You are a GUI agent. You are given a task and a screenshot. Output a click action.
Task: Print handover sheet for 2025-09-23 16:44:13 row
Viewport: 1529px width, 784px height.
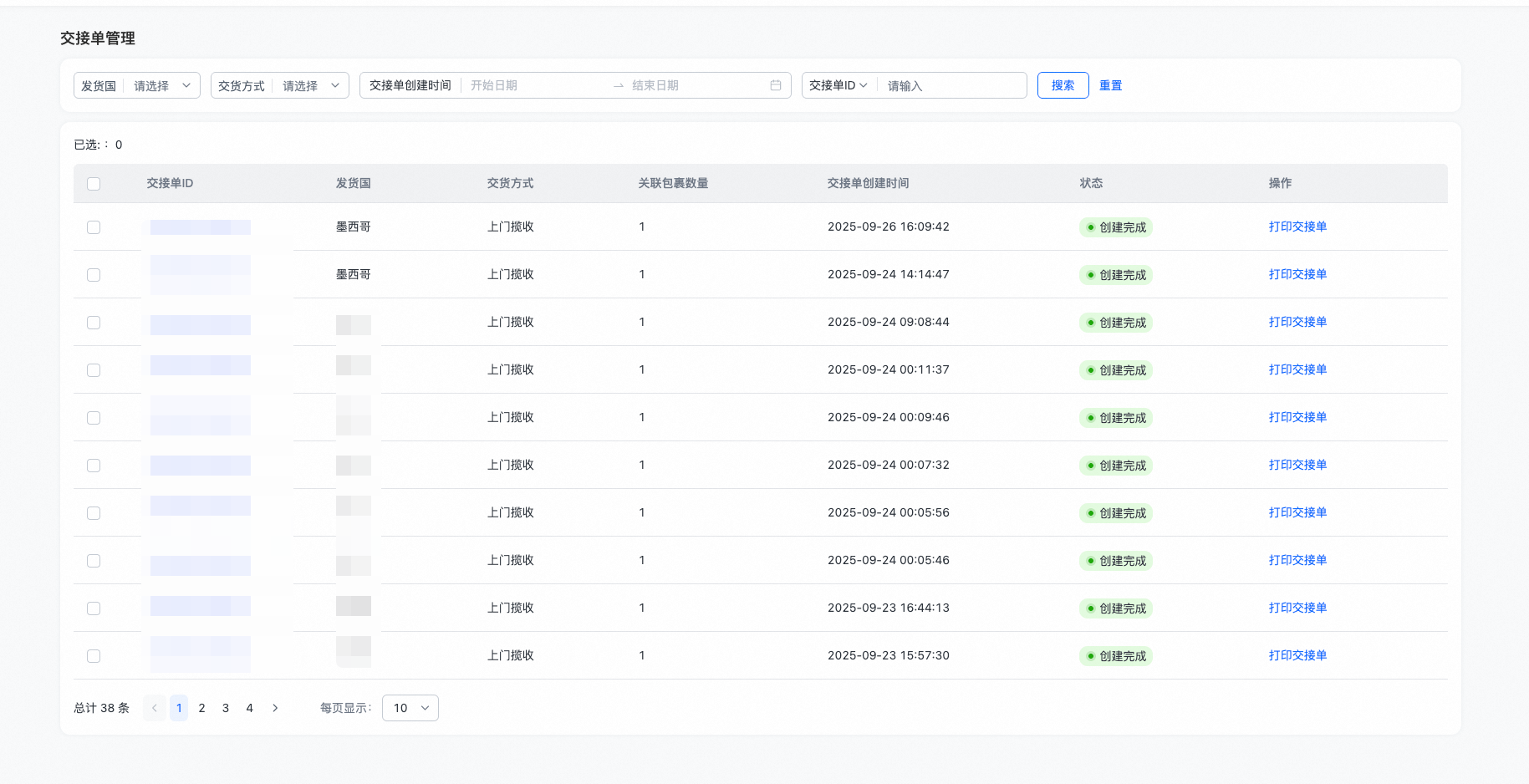pyautogui.click(x=1297, y=608)
